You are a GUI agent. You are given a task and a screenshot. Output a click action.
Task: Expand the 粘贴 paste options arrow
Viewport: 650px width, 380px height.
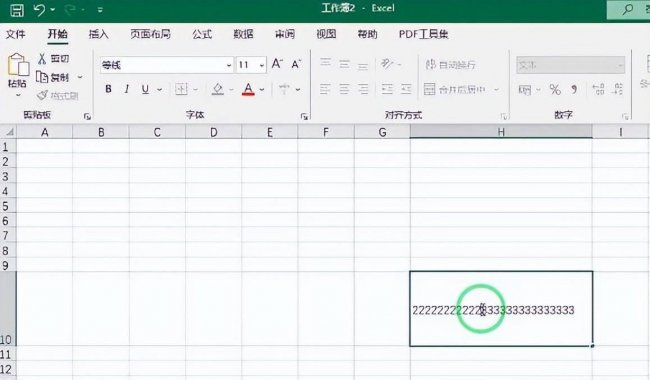click(18, 95)
